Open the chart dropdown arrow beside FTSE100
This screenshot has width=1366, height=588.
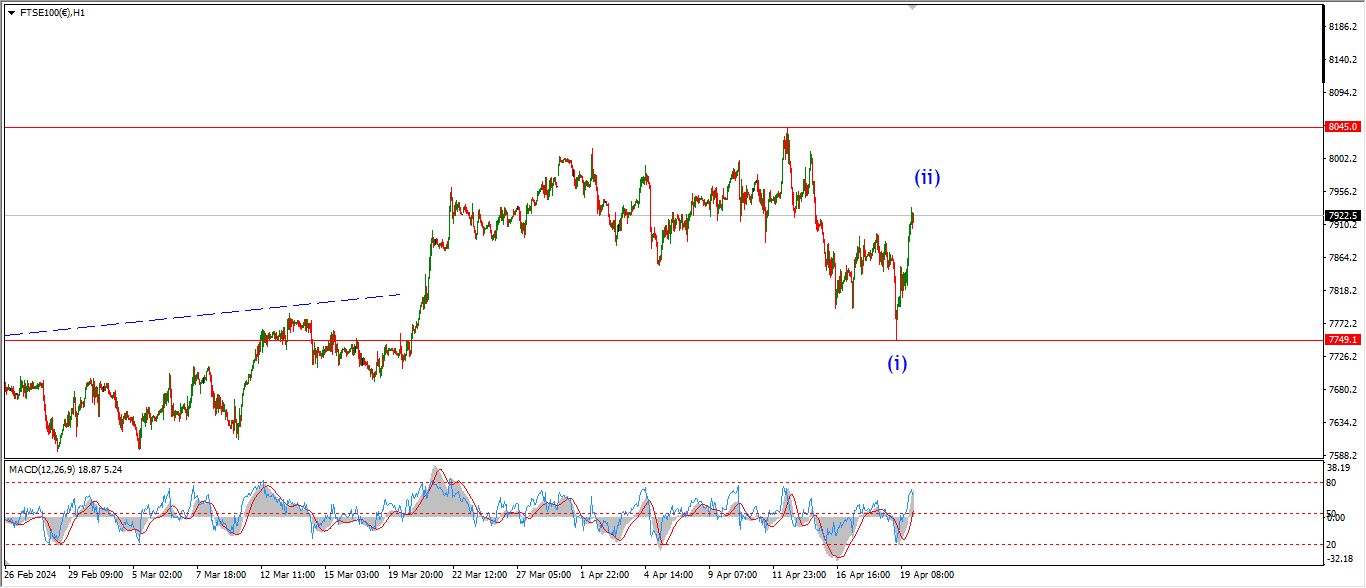(x=11, y=13)
